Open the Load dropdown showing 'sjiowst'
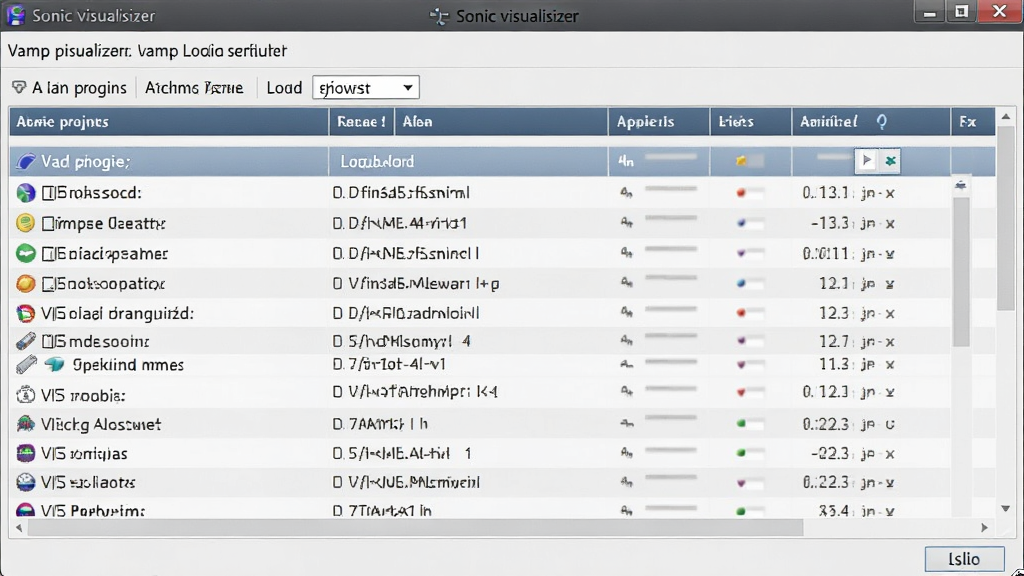Image resolution: width=1024 pixels, height=576 pixels. tap(366, 88)
